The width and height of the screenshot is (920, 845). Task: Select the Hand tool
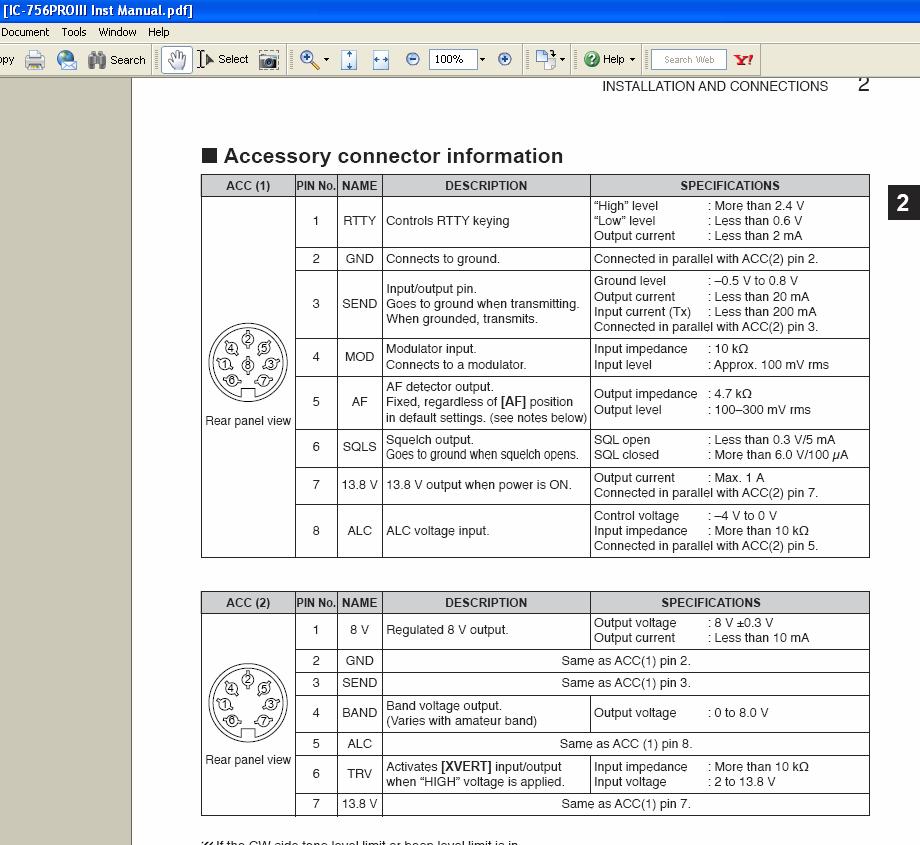177,60
